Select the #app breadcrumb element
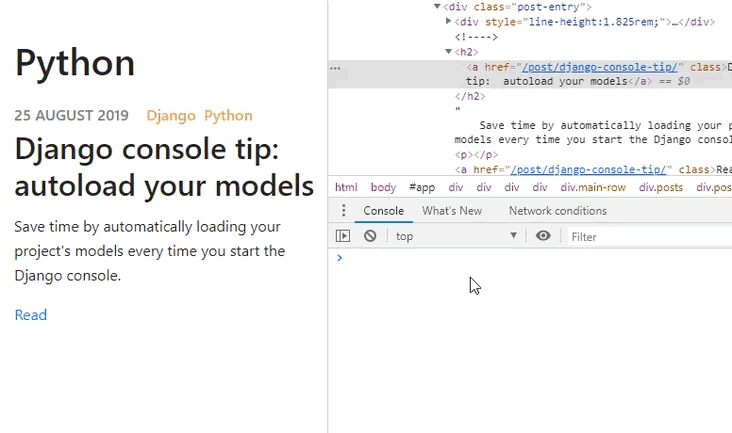Screen dimensions: 732x433 (422, 187)
